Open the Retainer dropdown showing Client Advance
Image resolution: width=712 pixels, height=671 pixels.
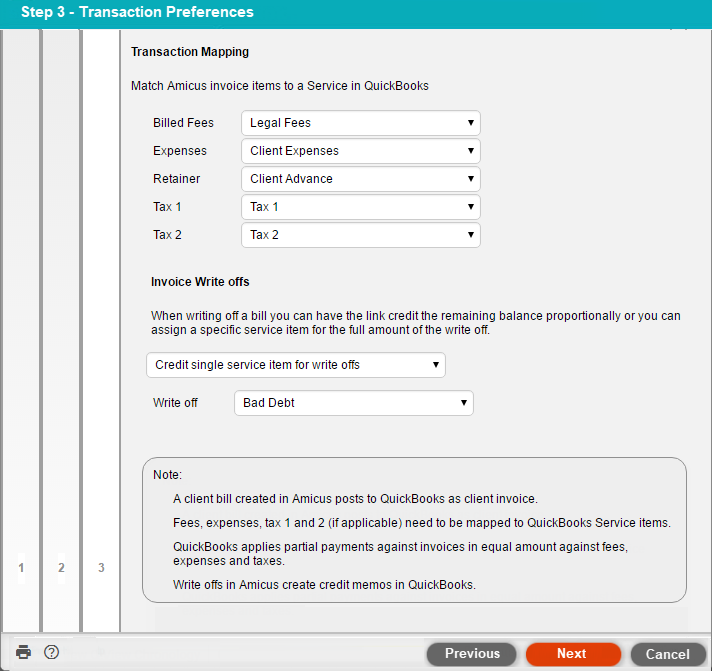click(x=361, y=179)
